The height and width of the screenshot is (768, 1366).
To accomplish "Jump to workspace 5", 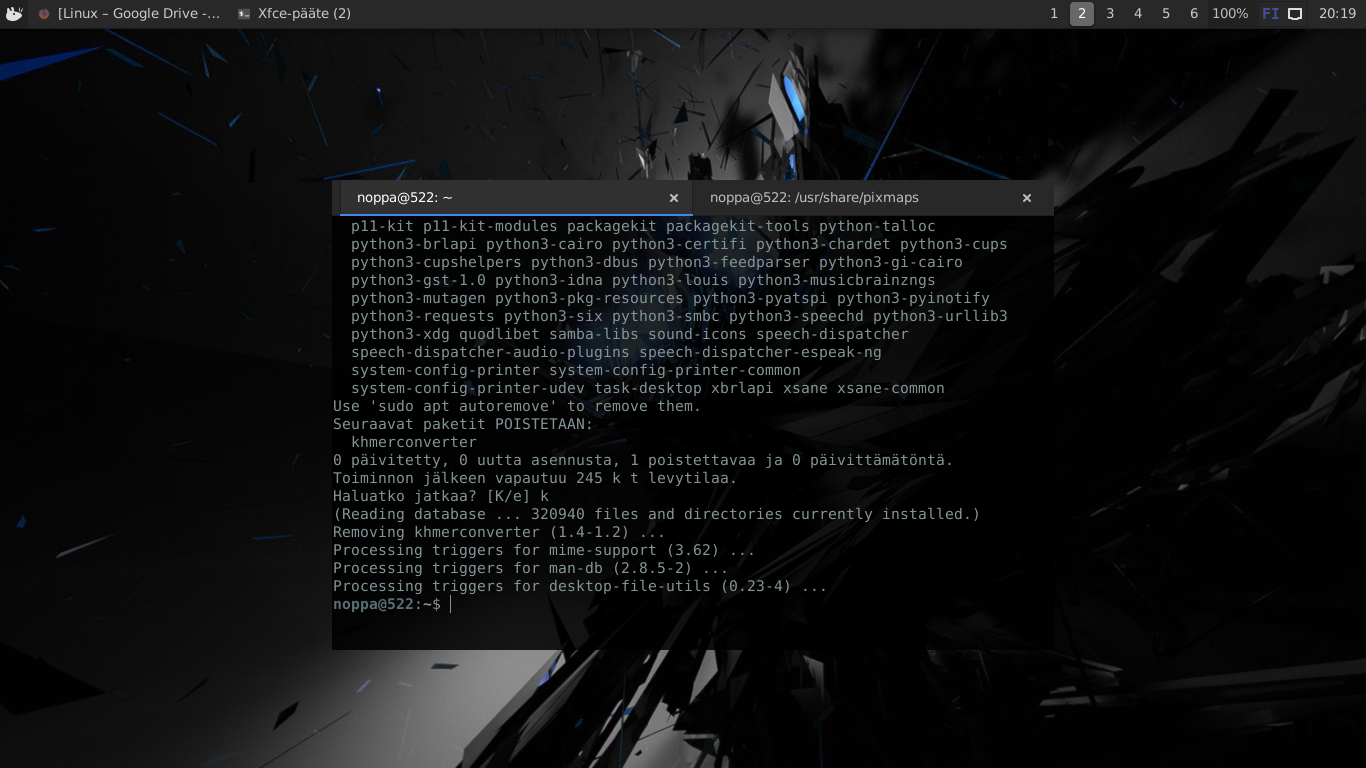I will pyautogui.click(x=1166, y=14).
